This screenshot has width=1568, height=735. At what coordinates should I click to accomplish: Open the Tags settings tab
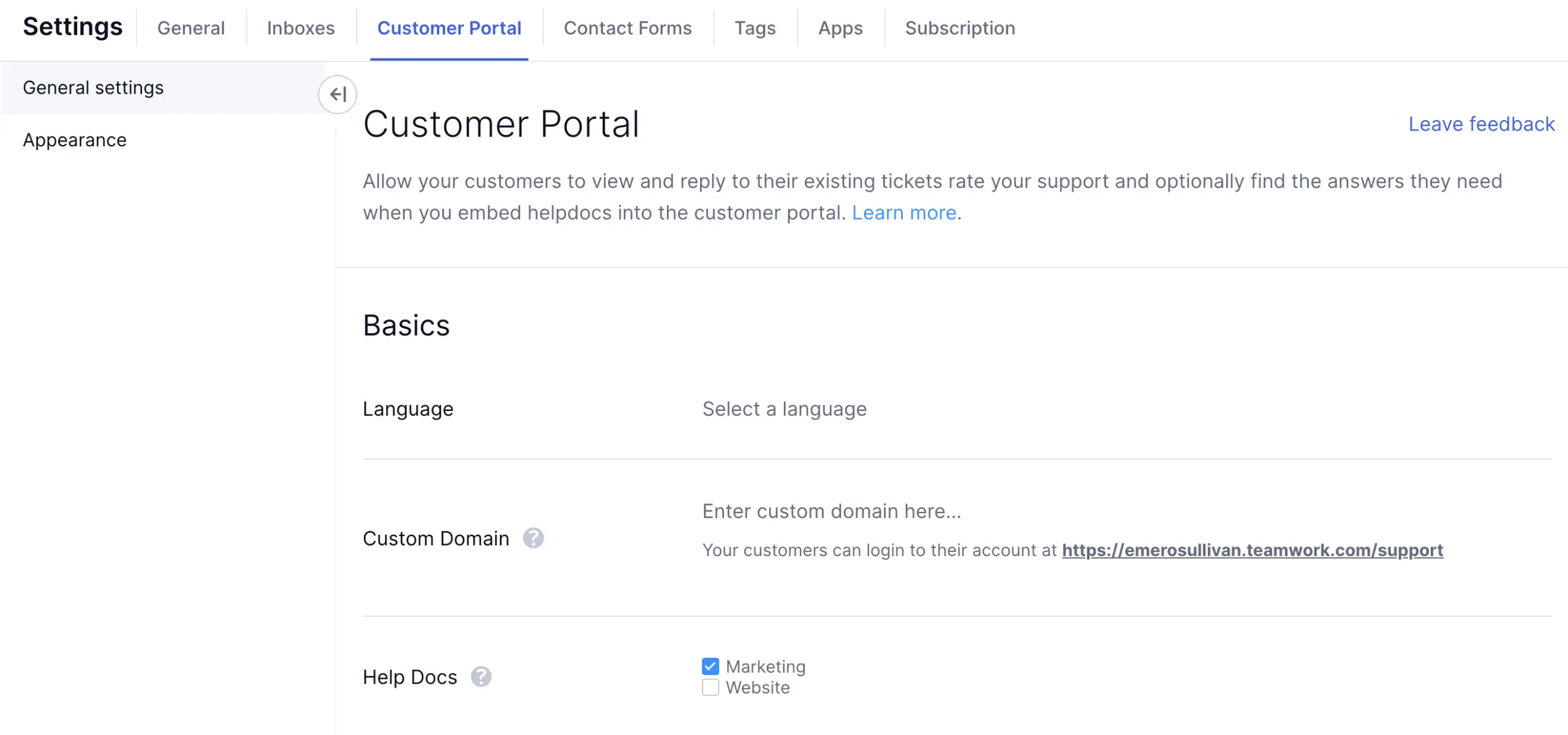click(755, 28)
